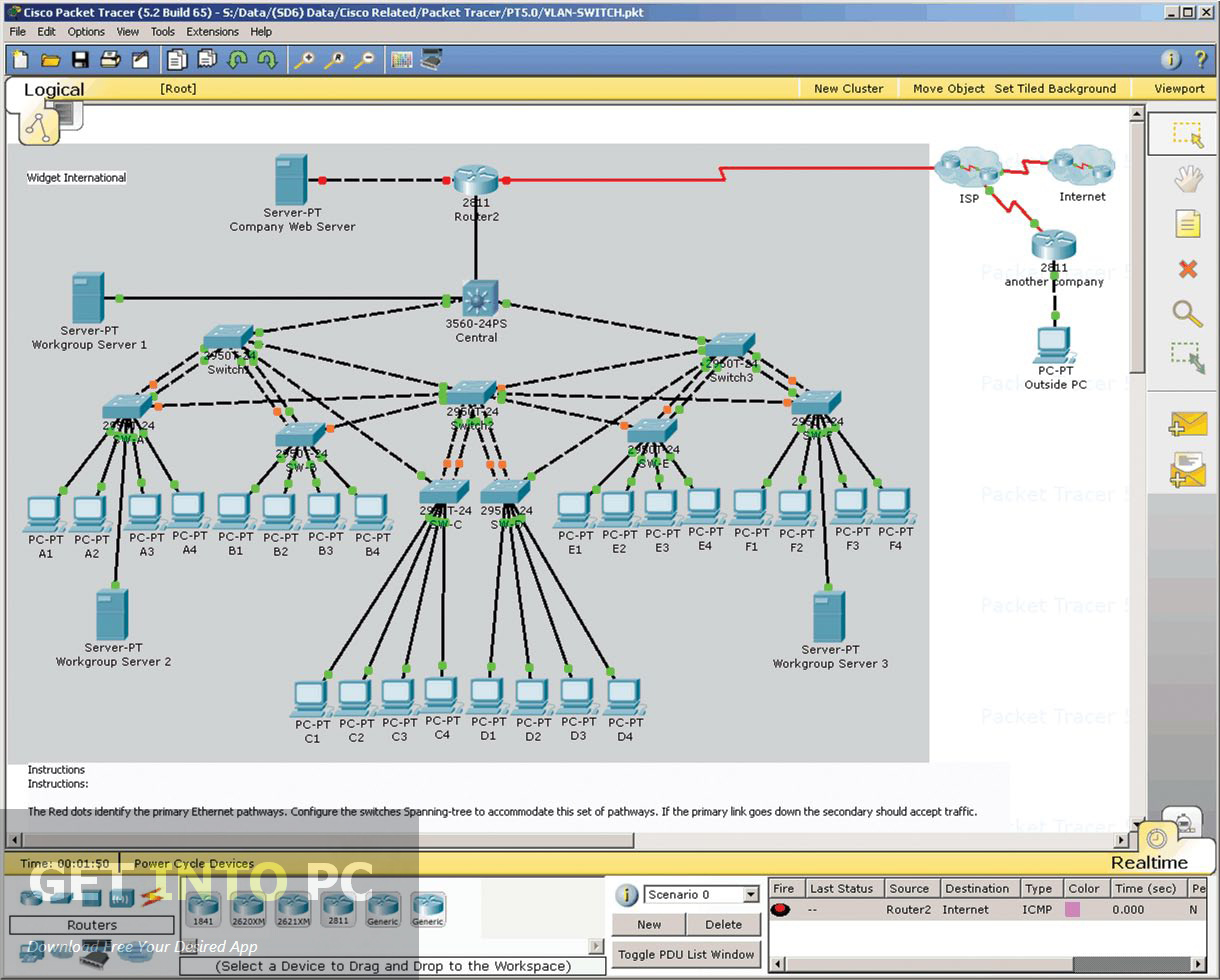Activate the Delete tool on right sidebar
1220x980 pixels.
coord(1188,269)
